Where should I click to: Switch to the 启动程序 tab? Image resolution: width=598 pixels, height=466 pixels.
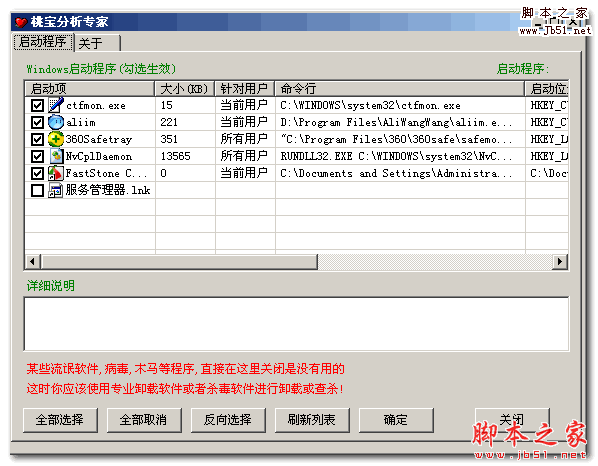tap(43, 42)
